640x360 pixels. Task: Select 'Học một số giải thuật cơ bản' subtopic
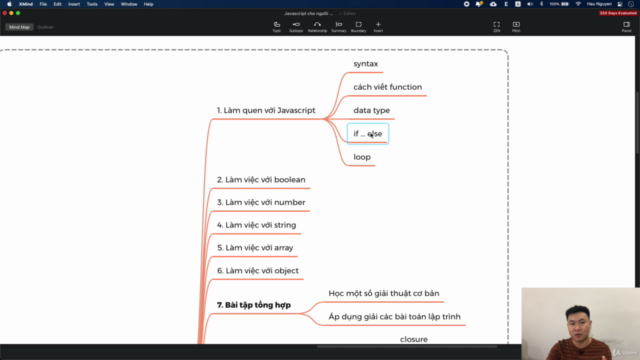click(384, 293)
